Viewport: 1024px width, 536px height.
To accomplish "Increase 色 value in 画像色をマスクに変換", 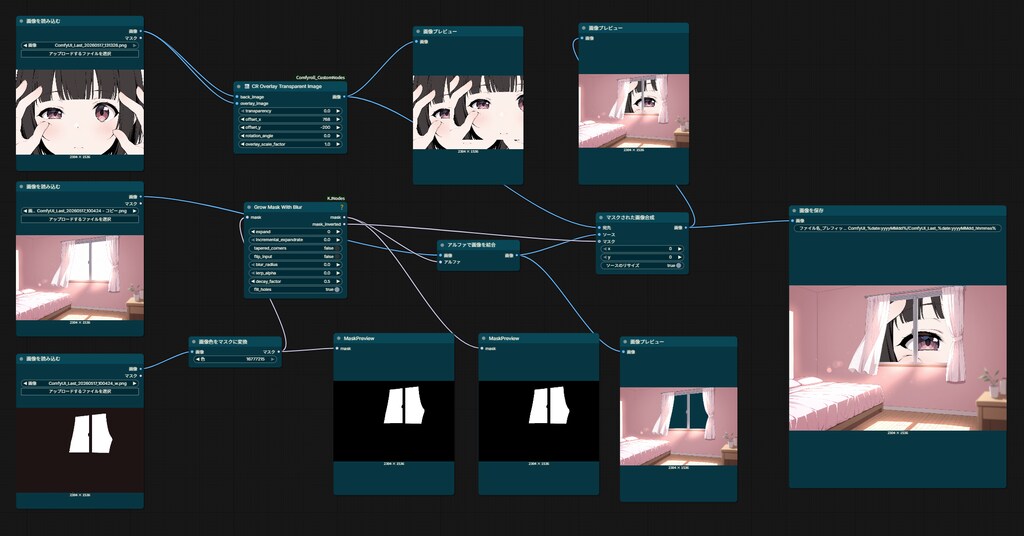I will [x=273, y=359].
